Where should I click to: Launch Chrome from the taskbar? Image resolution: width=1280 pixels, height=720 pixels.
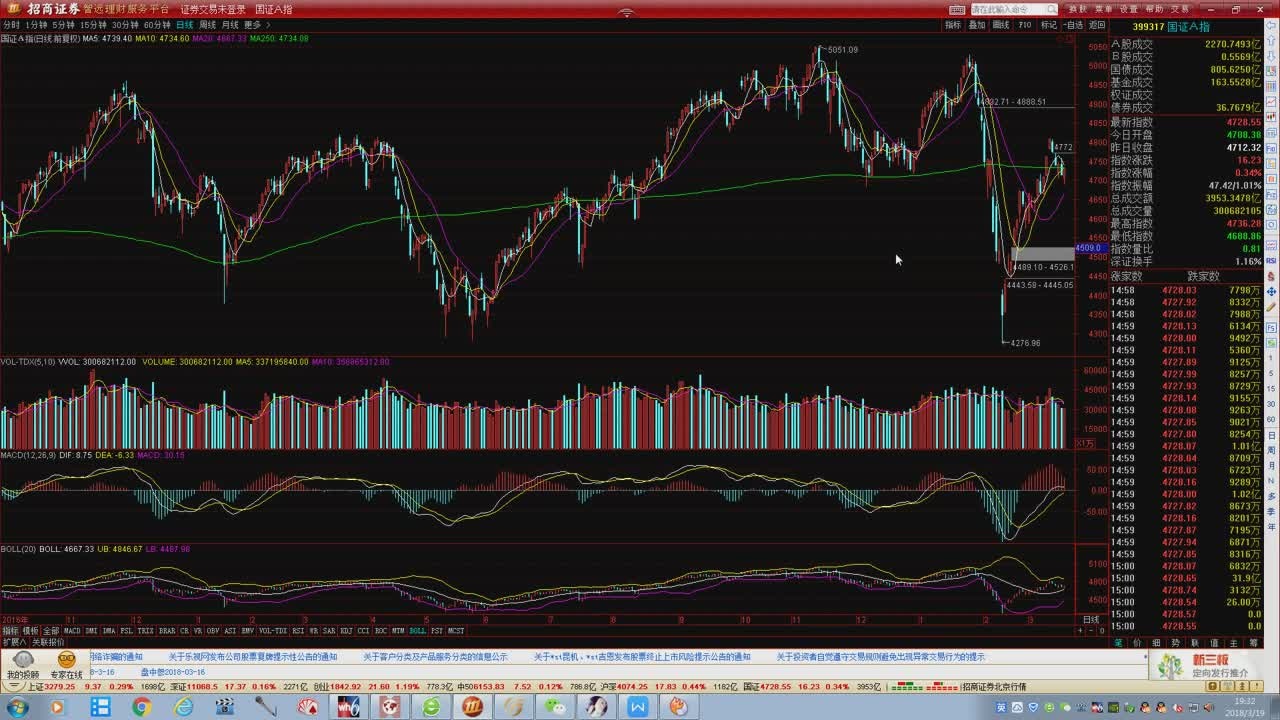[x=142, y=707]
